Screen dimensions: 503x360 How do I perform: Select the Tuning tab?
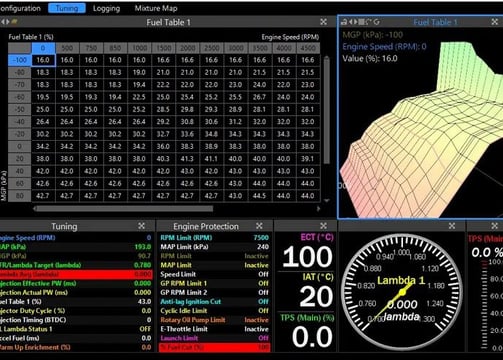coord(67,8)
